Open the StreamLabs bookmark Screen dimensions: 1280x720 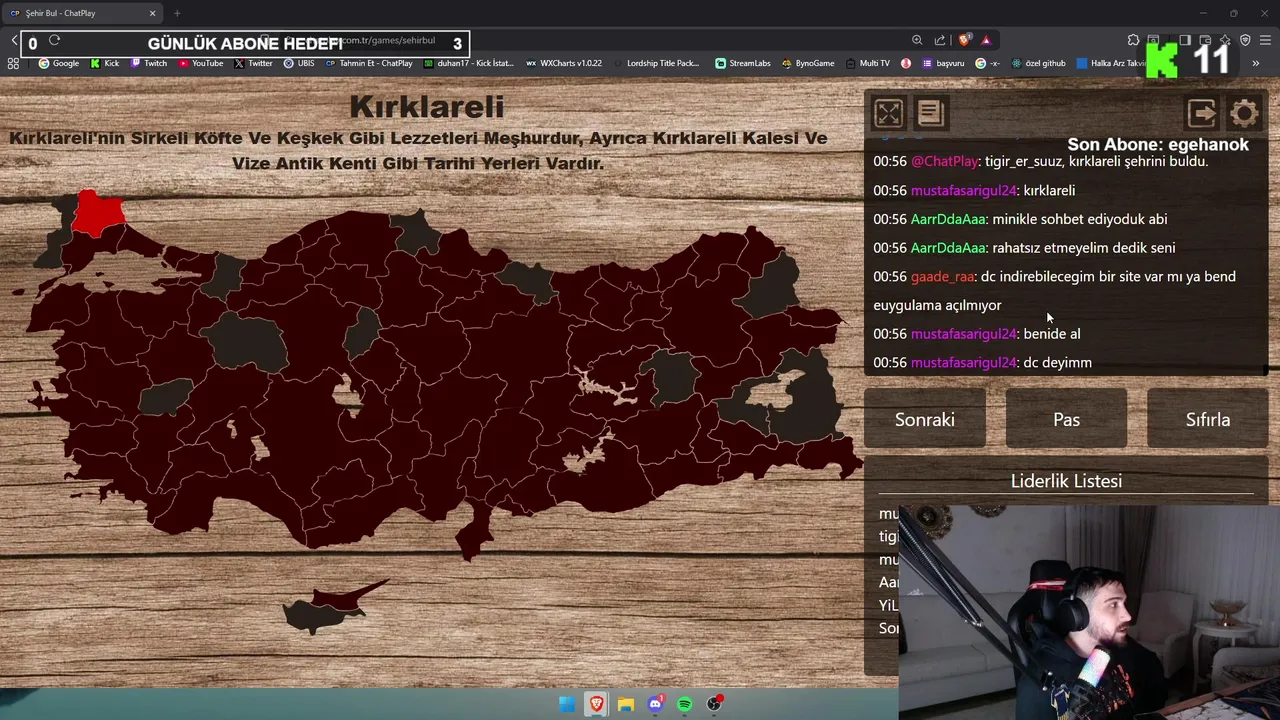(x=743, y=63)
